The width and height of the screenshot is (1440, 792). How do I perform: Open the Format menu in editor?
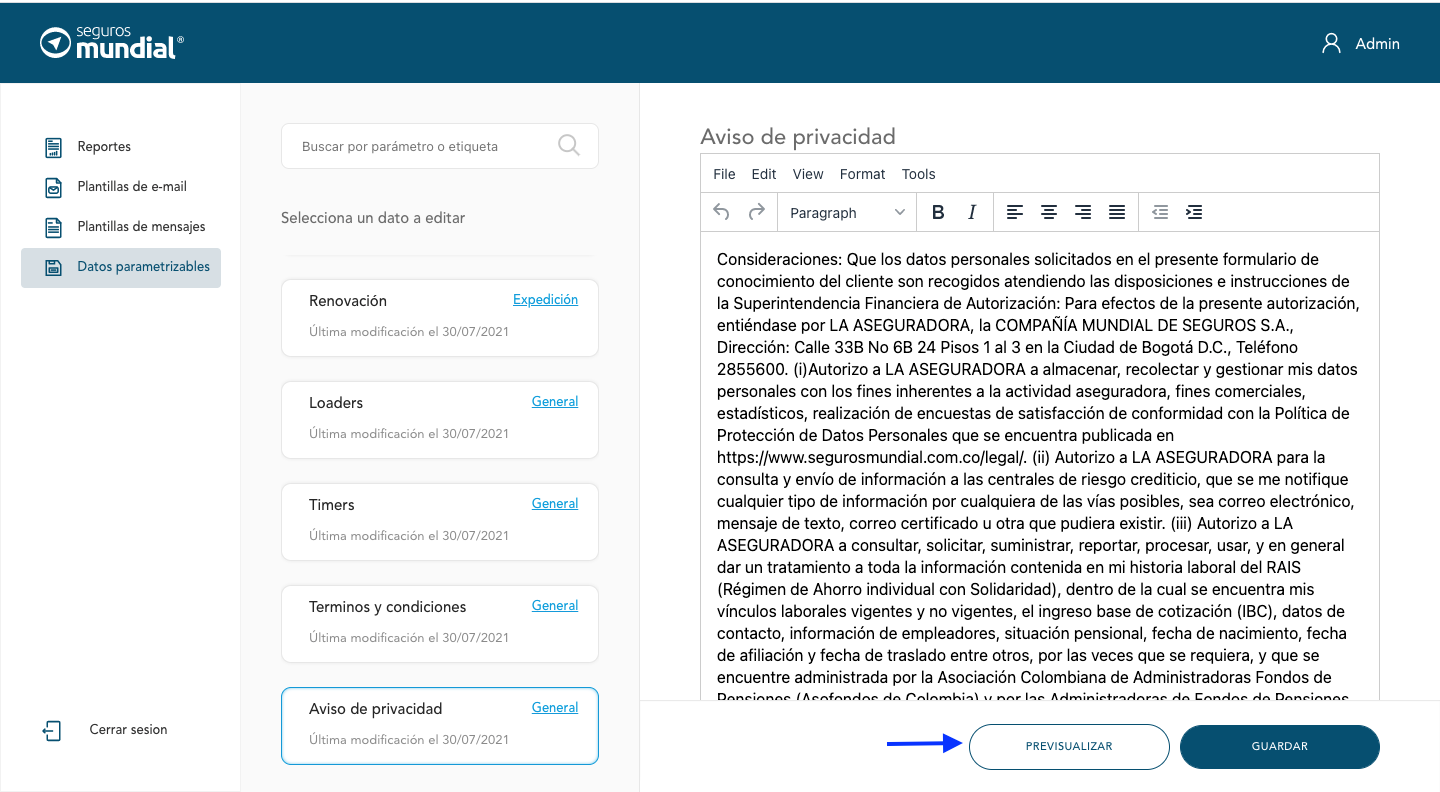(x=863, y=174)
